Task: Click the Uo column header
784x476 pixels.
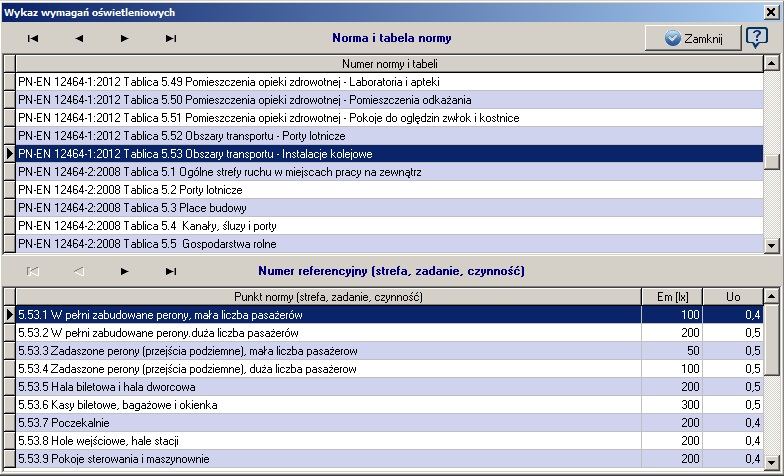Action: (733, 297)
